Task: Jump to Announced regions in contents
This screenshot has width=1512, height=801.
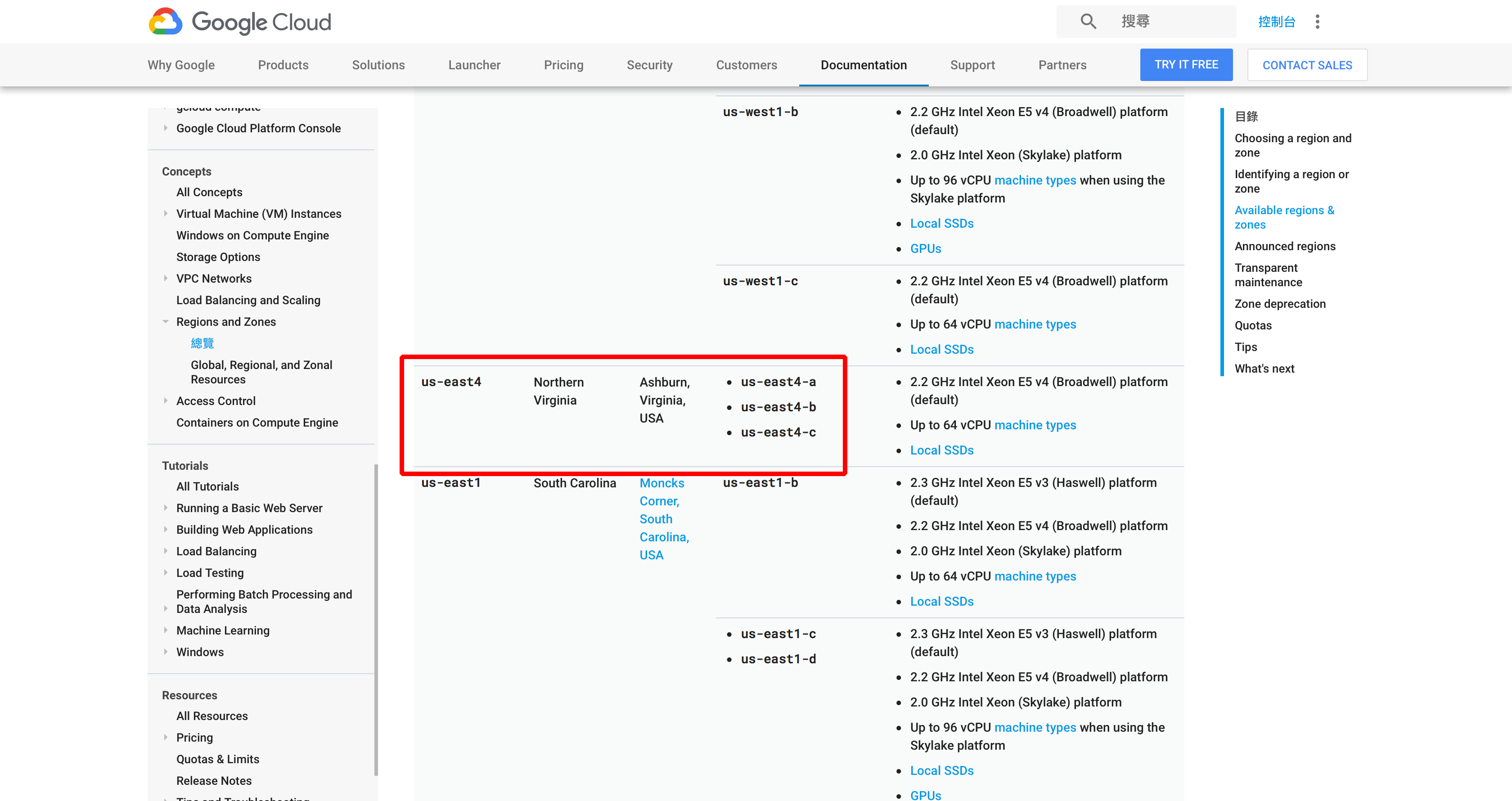Action: (1284, 247)
